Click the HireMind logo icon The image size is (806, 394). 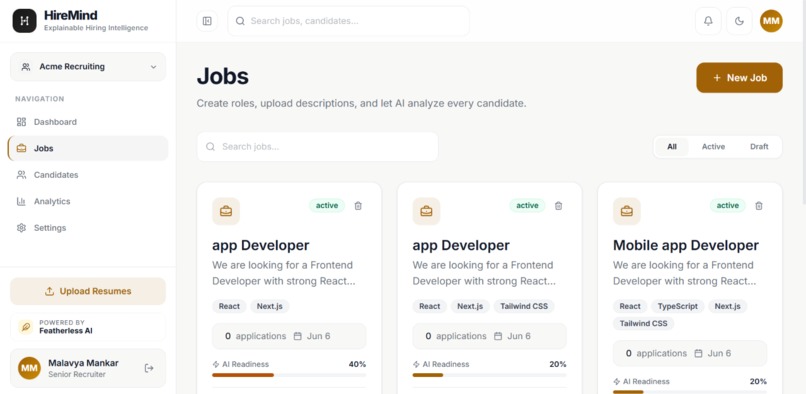(x=25, y=21)
